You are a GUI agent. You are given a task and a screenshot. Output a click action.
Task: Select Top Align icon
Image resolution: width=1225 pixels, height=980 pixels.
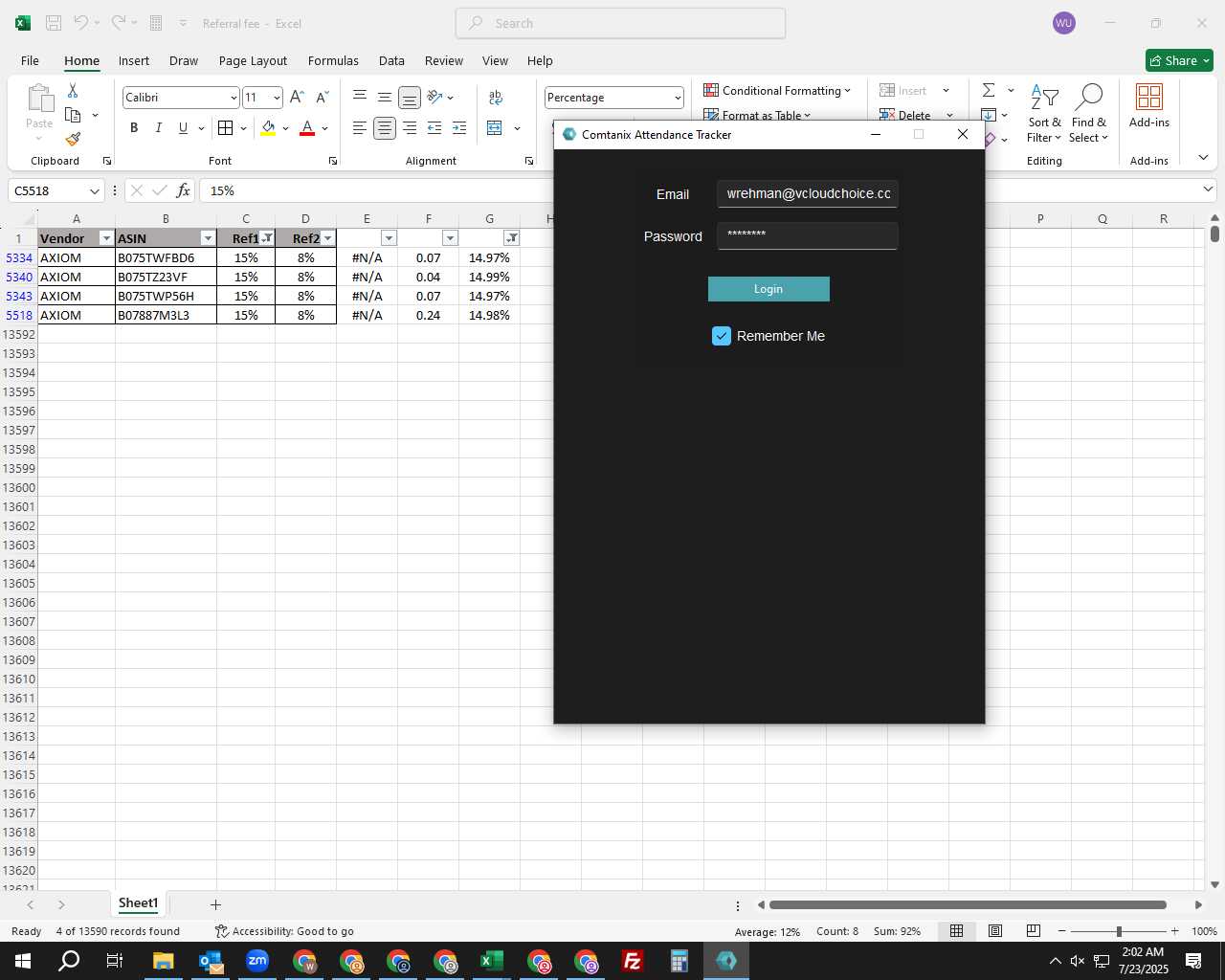pos(360,97)
